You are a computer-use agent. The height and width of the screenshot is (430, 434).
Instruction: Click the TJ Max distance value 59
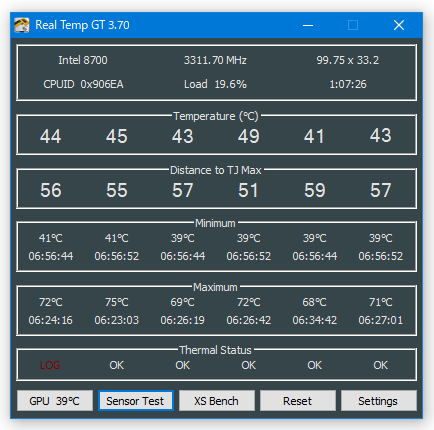coord(315,190)
